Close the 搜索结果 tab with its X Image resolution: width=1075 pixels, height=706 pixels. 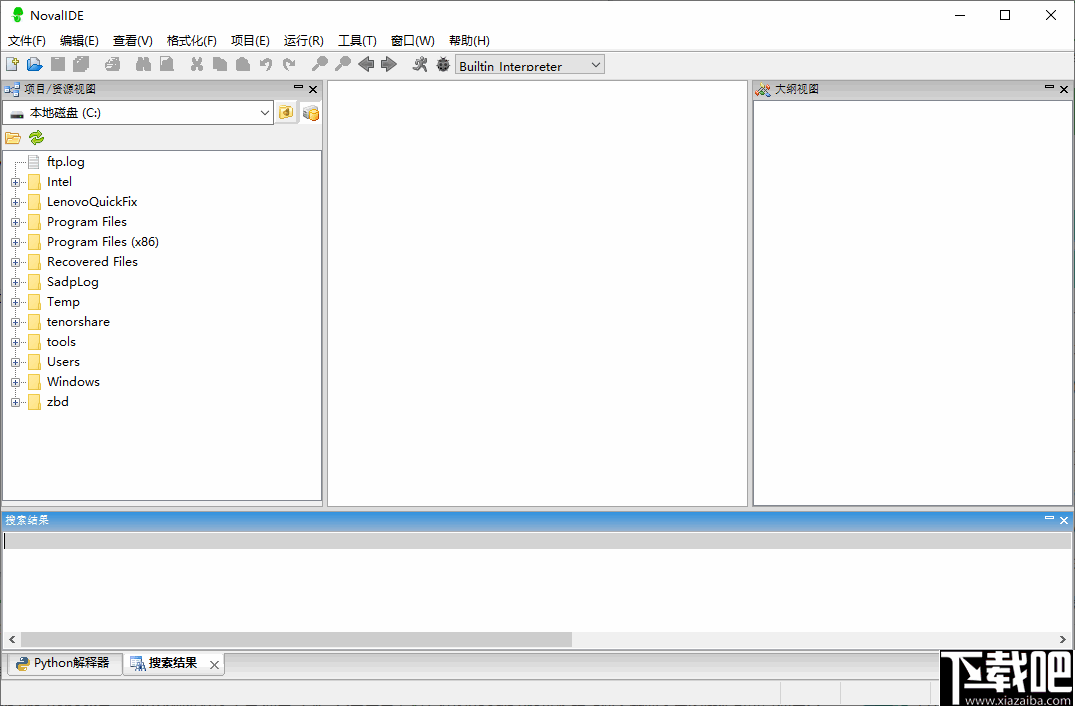pyautogui.click(x=214, y=664)
